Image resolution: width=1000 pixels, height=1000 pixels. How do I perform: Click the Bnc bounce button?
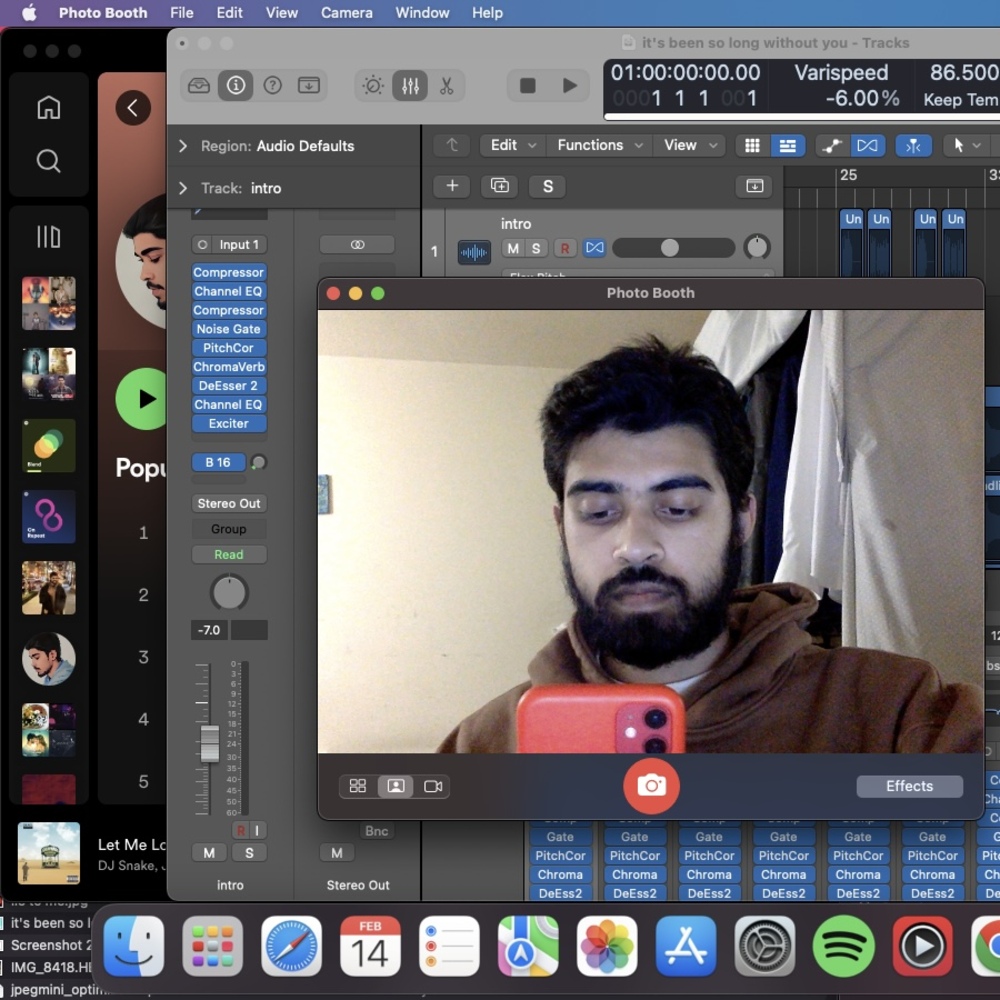pos(376,831)
